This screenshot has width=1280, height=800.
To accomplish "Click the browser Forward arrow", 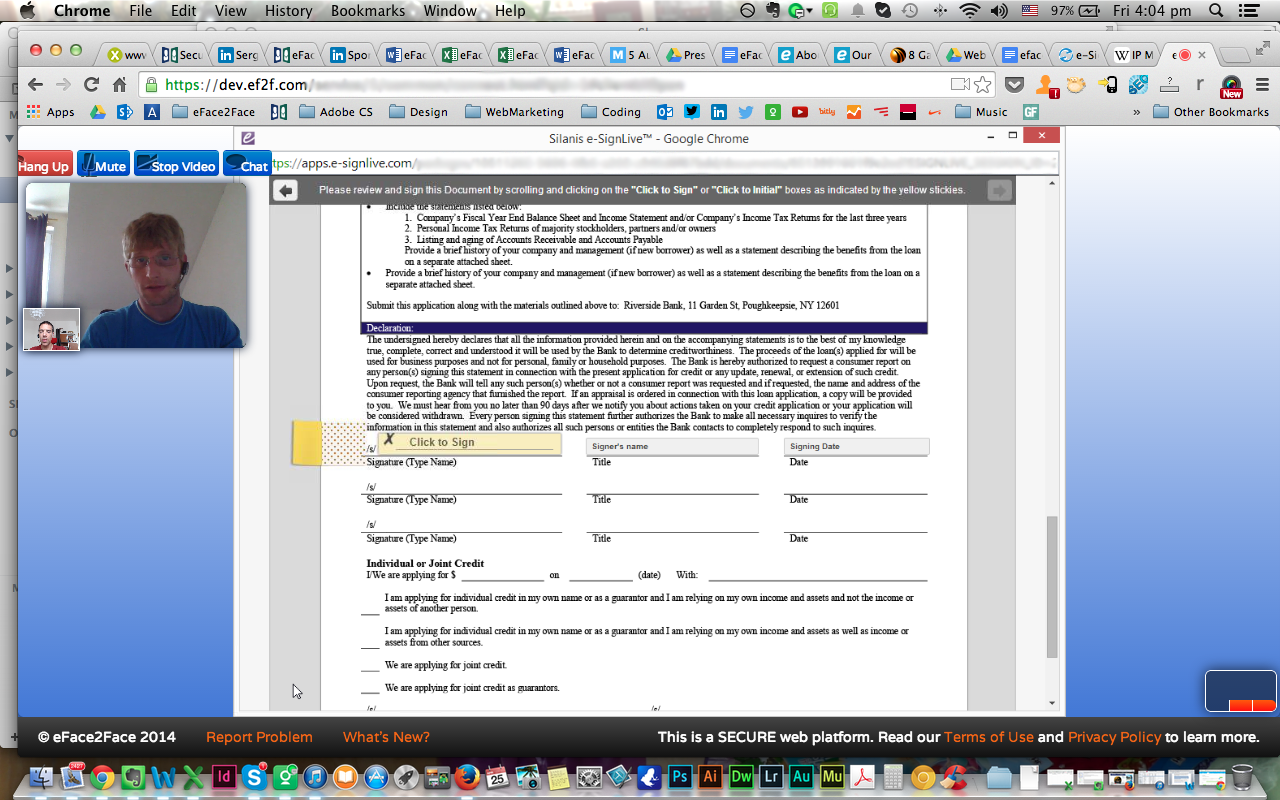I will pyautogui.click(x=63, y=85).
